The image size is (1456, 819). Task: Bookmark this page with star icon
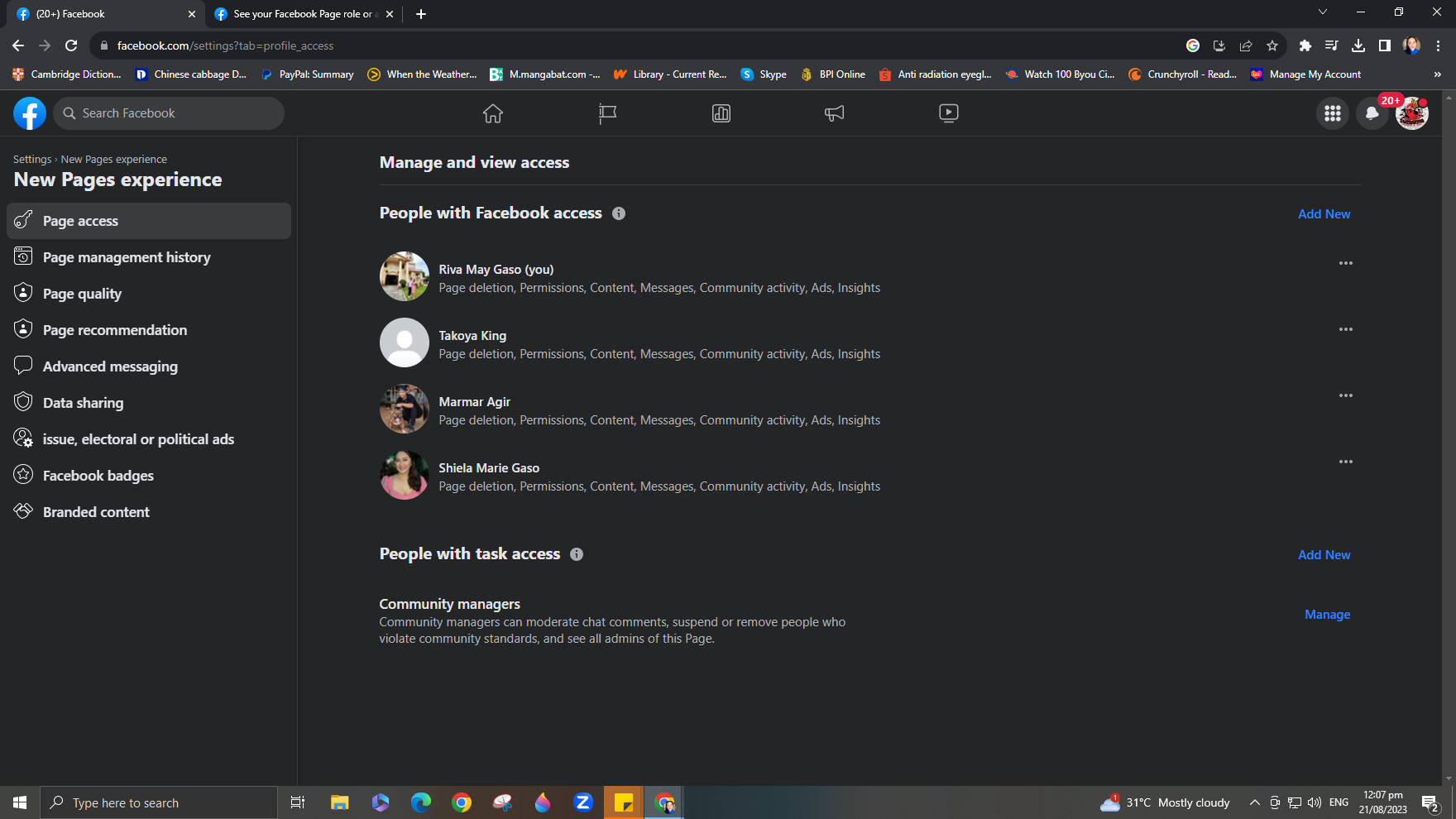(1272, 45)
